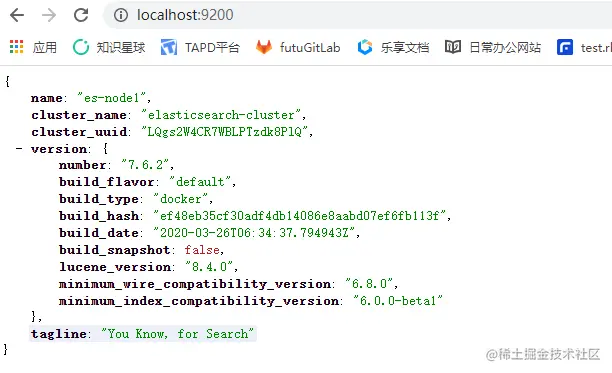Select the "elasticsearch-cluster" value
This screenshot has height=373, width=612.
[221, 115]
